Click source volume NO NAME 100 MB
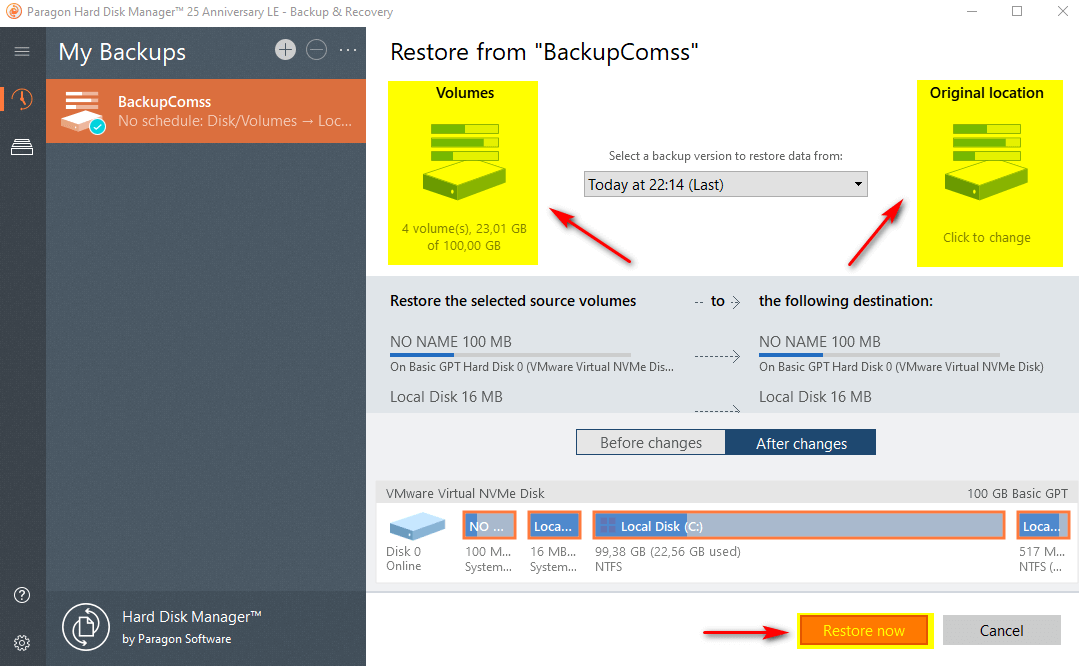Viewport: 1079px width, 666px height. pyautogui.click(x=451, y=342)
